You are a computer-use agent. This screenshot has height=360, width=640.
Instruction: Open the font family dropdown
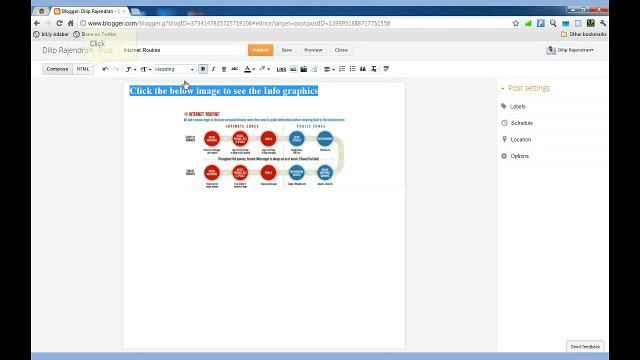[131, 69]
